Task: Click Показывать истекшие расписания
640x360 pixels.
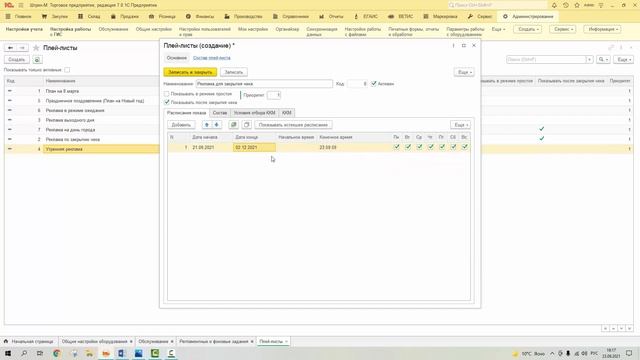Action: tap(293, 125)
